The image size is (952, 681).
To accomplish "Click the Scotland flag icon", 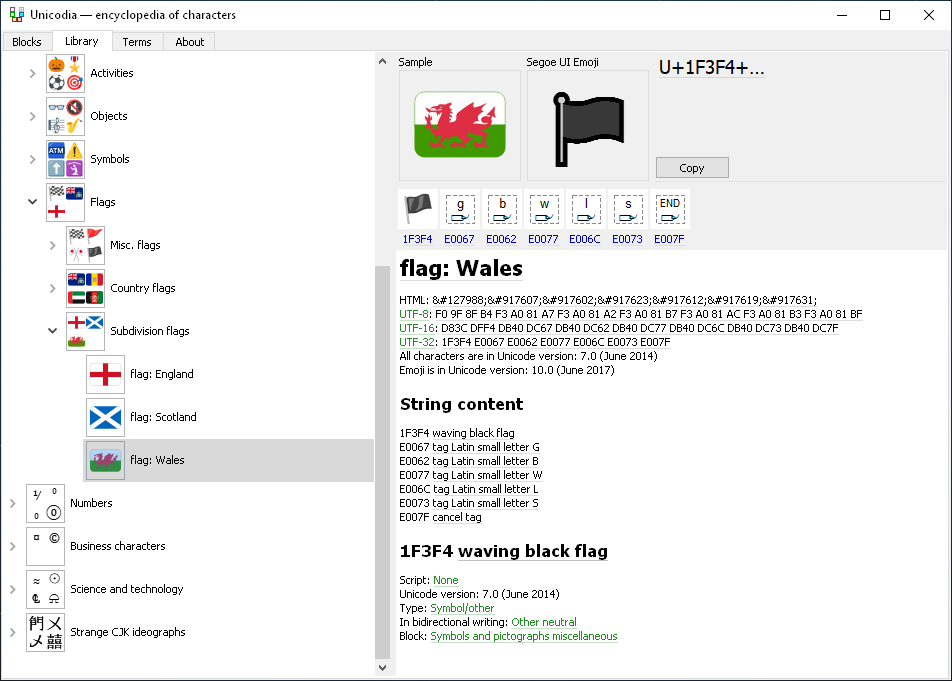I will (x=106, y=418).
